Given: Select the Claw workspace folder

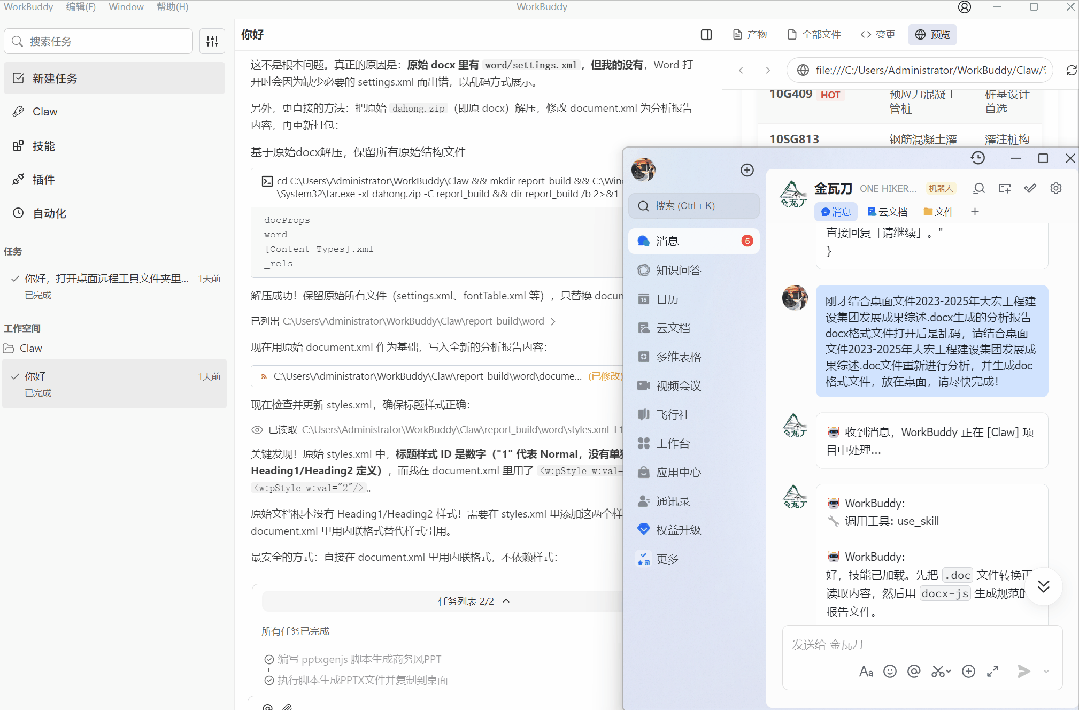Looking at the screenshot, I should point(23,348).
